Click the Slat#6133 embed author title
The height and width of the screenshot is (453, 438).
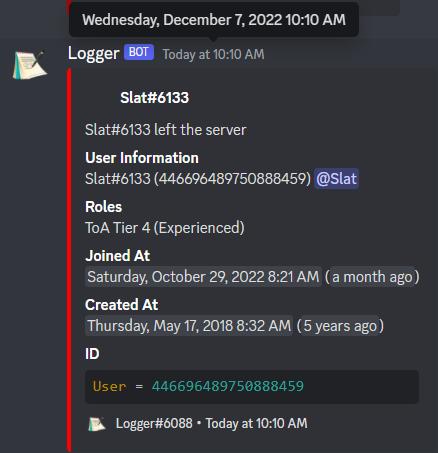[154, 98]
